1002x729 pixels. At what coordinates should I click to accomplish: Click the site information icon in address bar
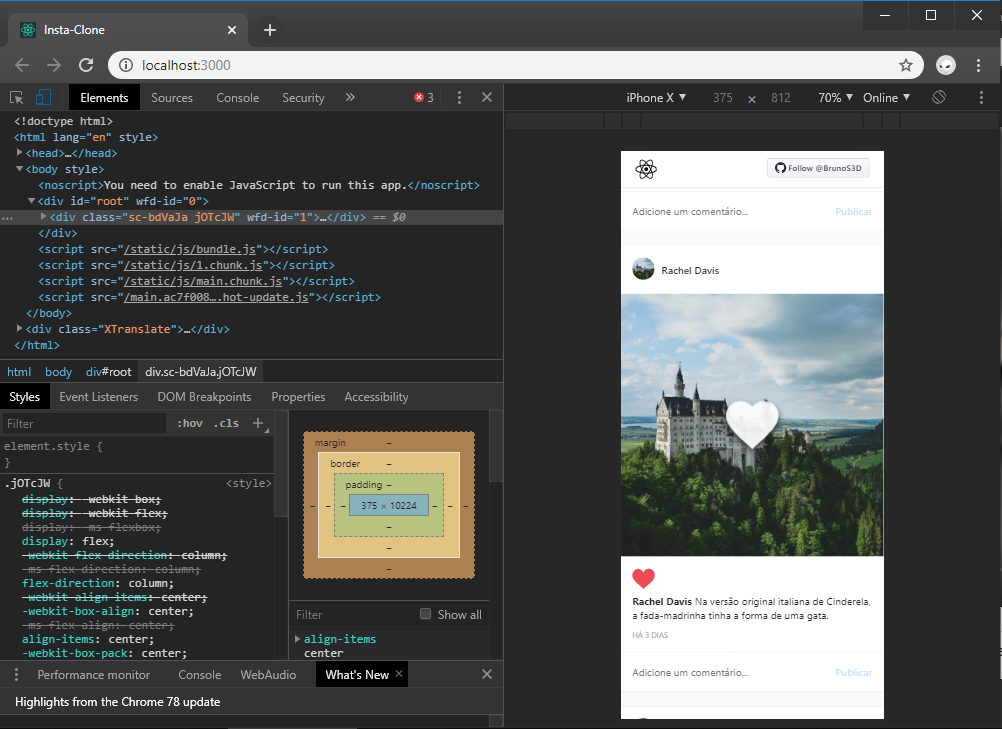[127, 65]
